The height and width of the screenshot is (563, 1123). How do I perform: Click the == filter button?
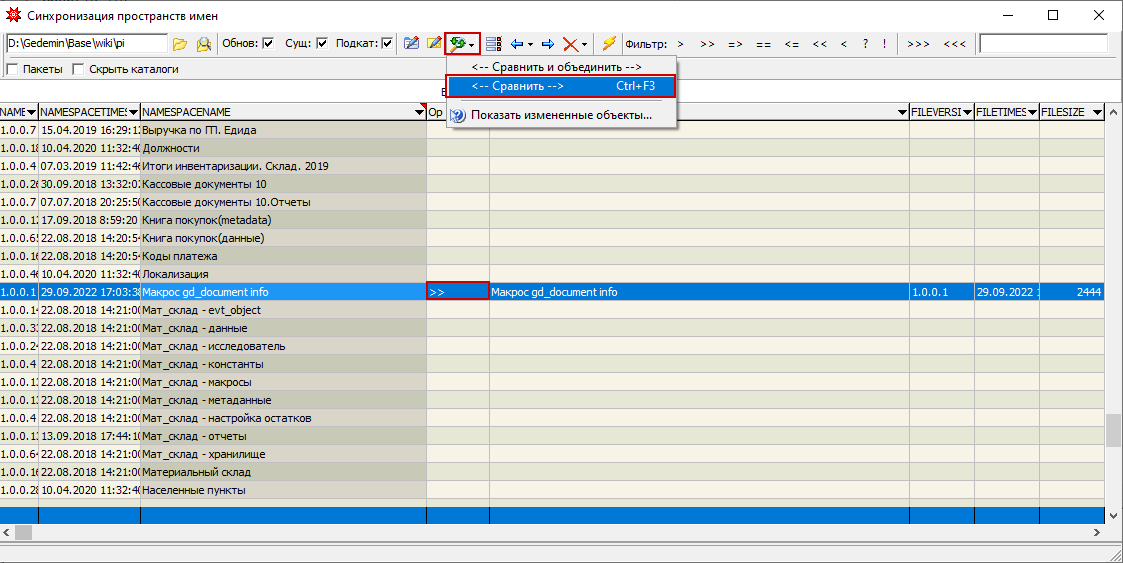[x=763, y=44]
